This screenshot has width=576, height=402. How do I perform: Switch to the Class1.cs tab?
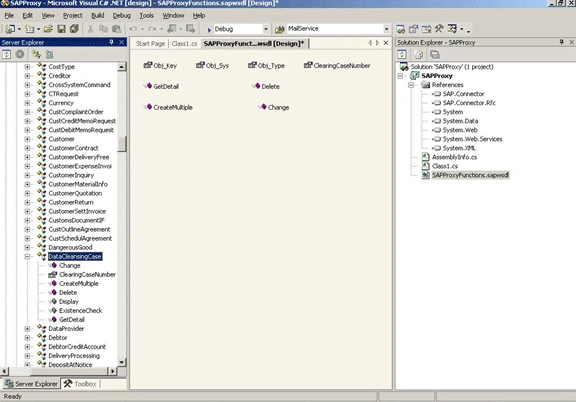(184, 44)
